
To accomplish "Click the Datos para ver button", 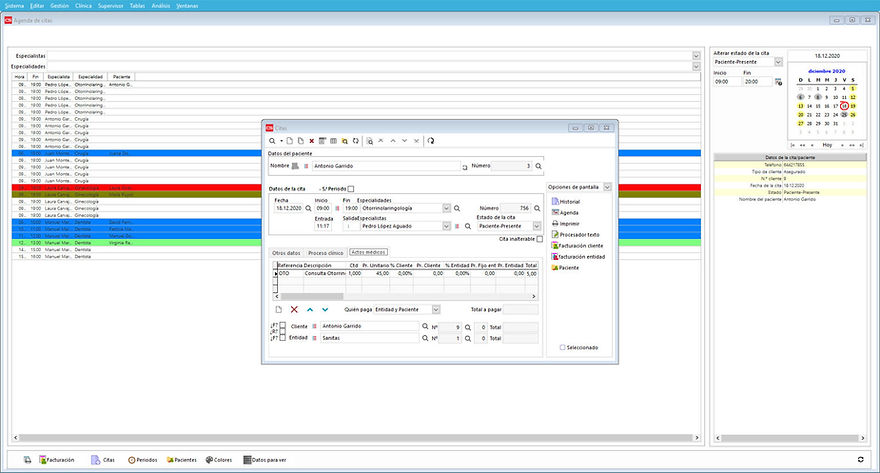I will coord(265,460).
